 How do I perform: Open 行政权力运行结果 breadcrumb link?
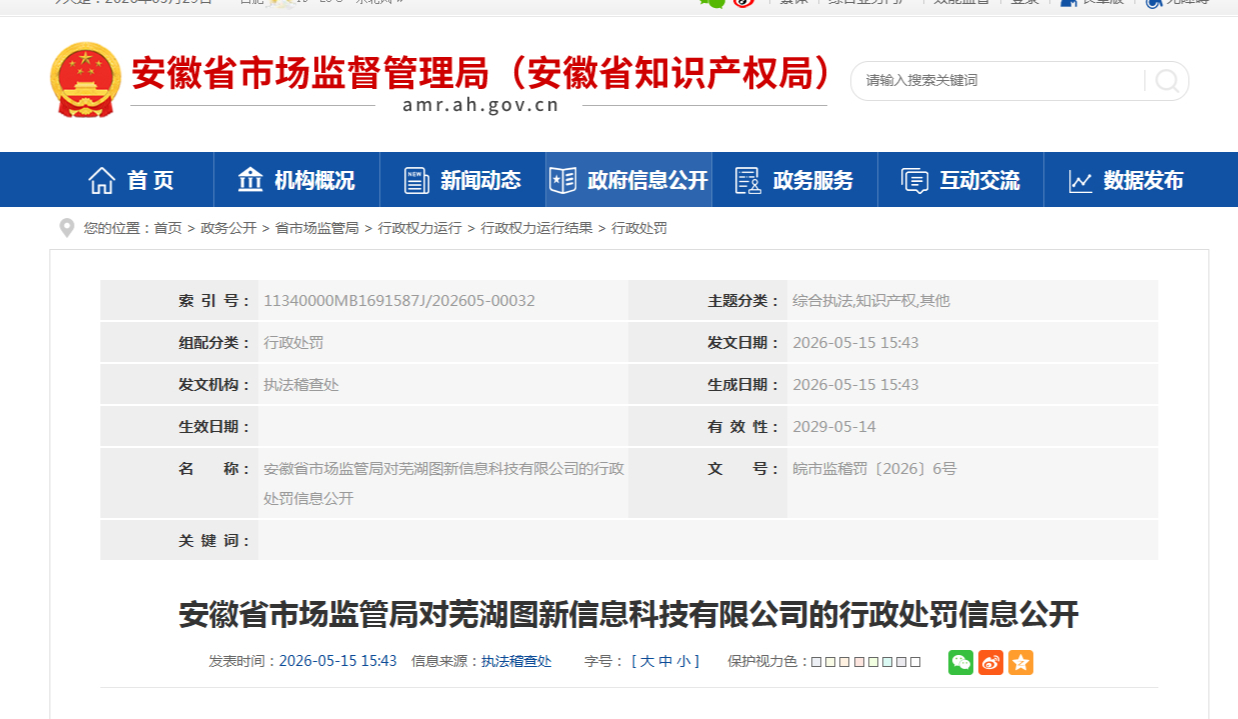tap(536, 228)
